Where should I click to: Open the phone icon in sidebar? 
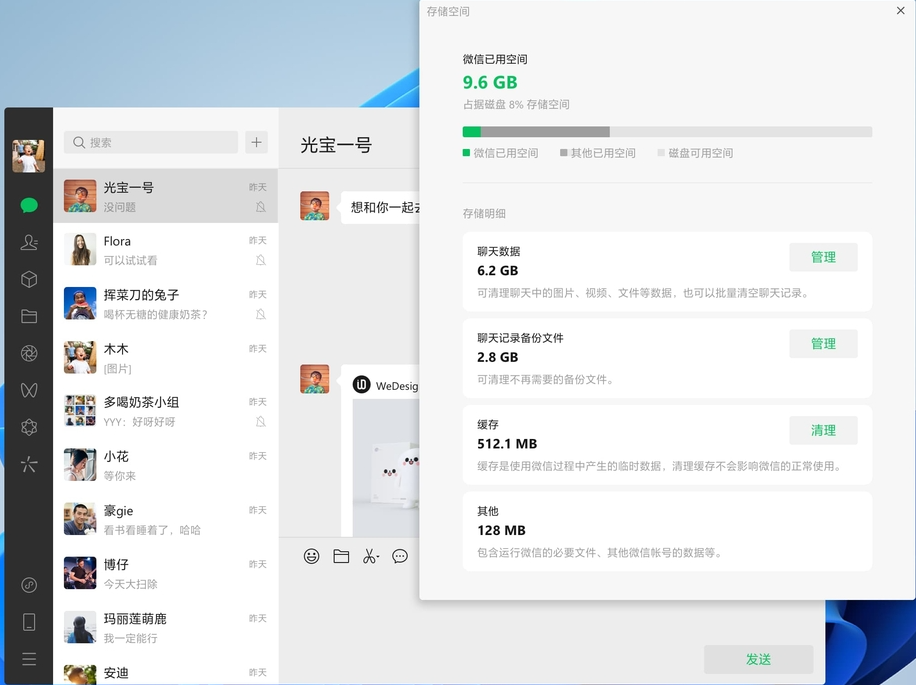tap(29, 622)
